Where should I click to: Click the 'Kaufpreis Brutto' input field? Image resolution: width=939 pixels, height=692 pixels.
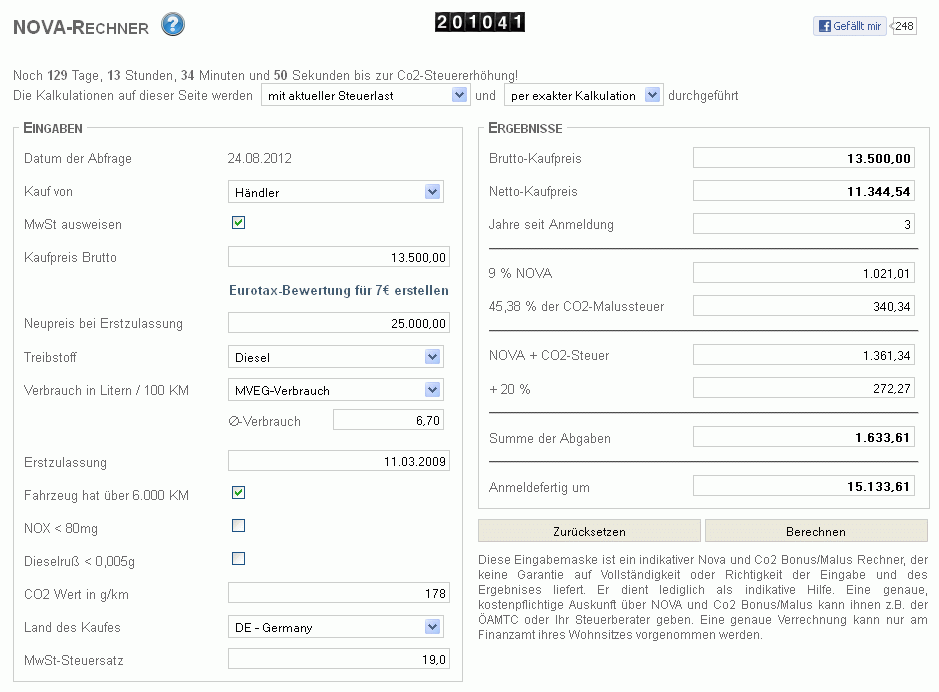(x=338, y=257)
